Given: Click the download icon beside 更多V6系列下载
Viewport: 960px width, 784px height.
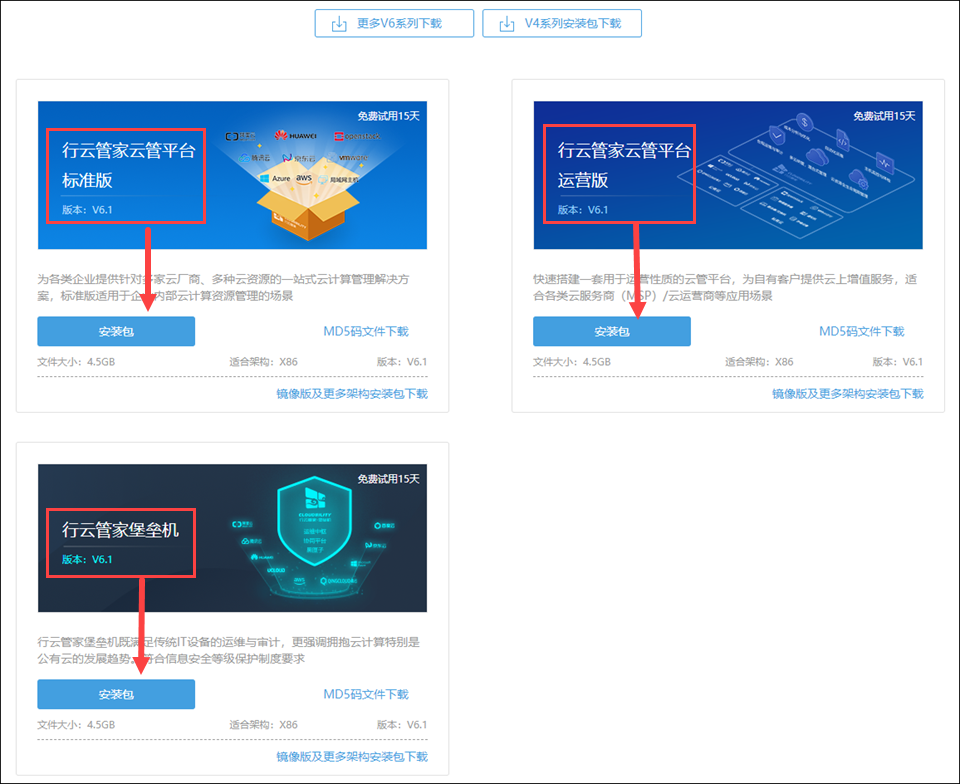Looking at the screenshot, I should pos(339,23).
